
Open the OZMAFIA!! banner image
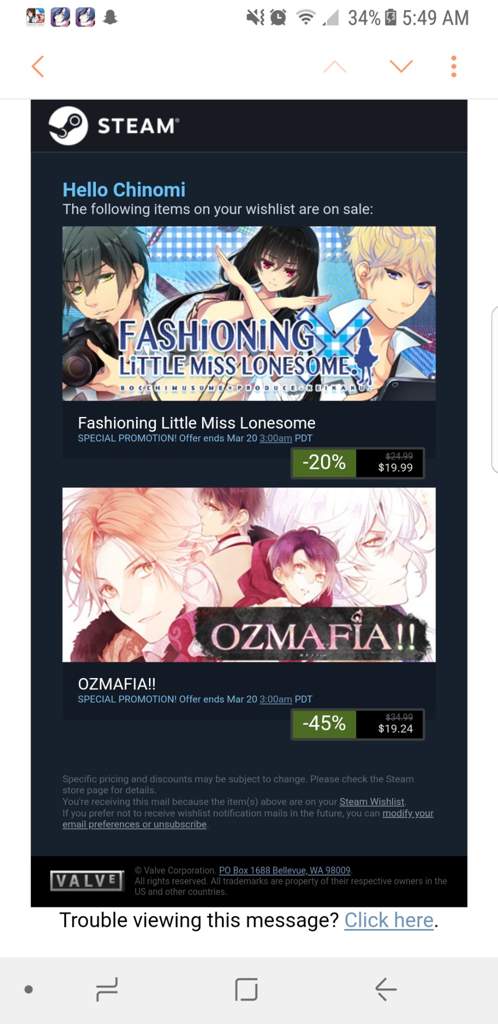click(249, 575)
